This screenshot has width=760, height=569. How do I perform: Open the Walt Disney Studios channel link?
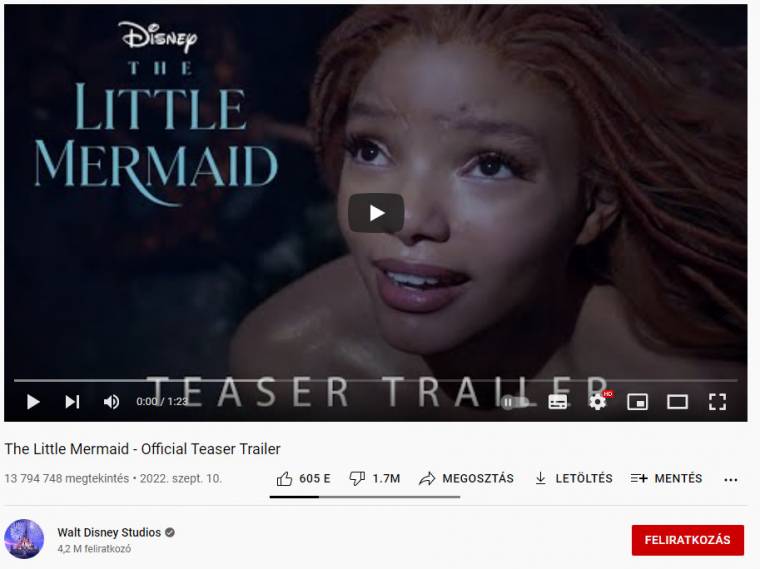[109, 533]
